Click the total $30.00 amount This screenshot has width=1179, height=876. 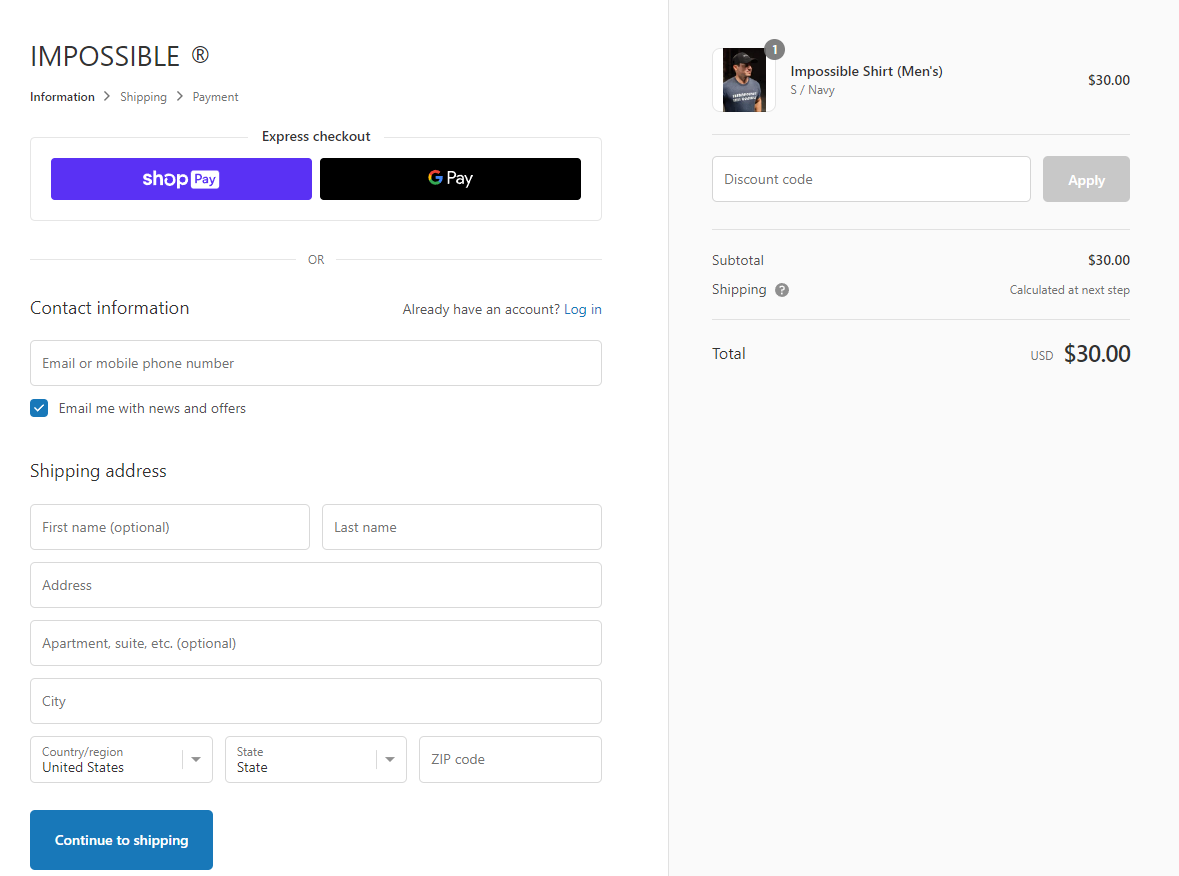pos(1096,353)
